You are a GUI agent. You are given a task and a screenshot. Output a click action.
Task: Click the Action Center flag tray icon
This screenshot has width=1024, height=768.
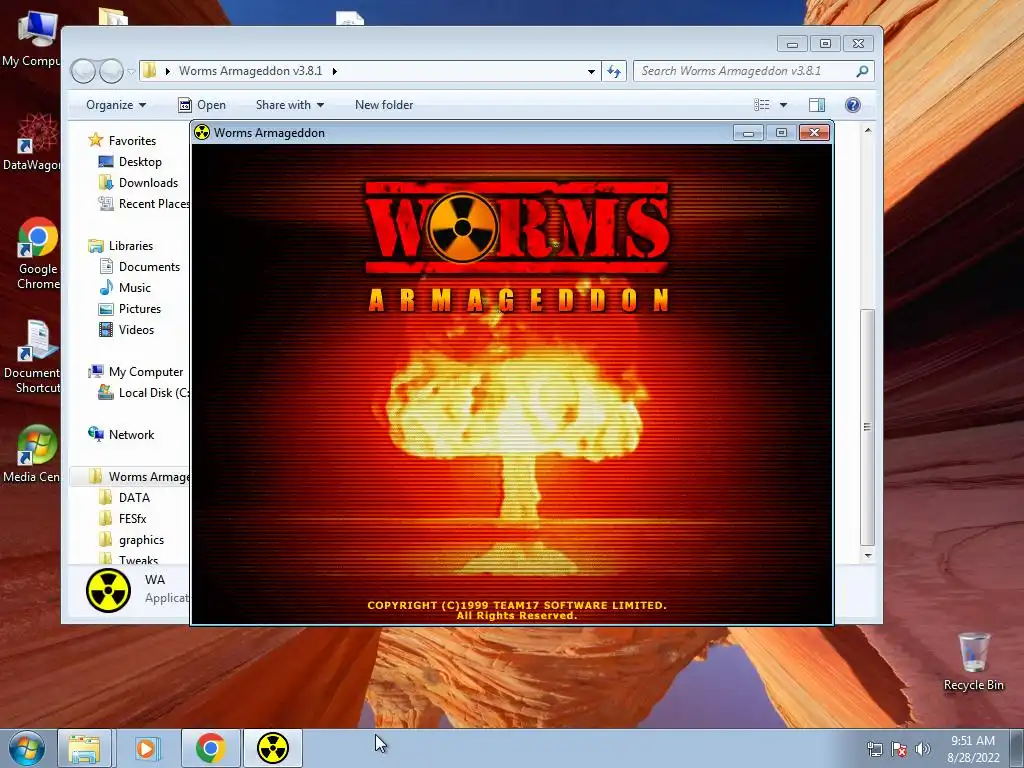coord(899,749)
